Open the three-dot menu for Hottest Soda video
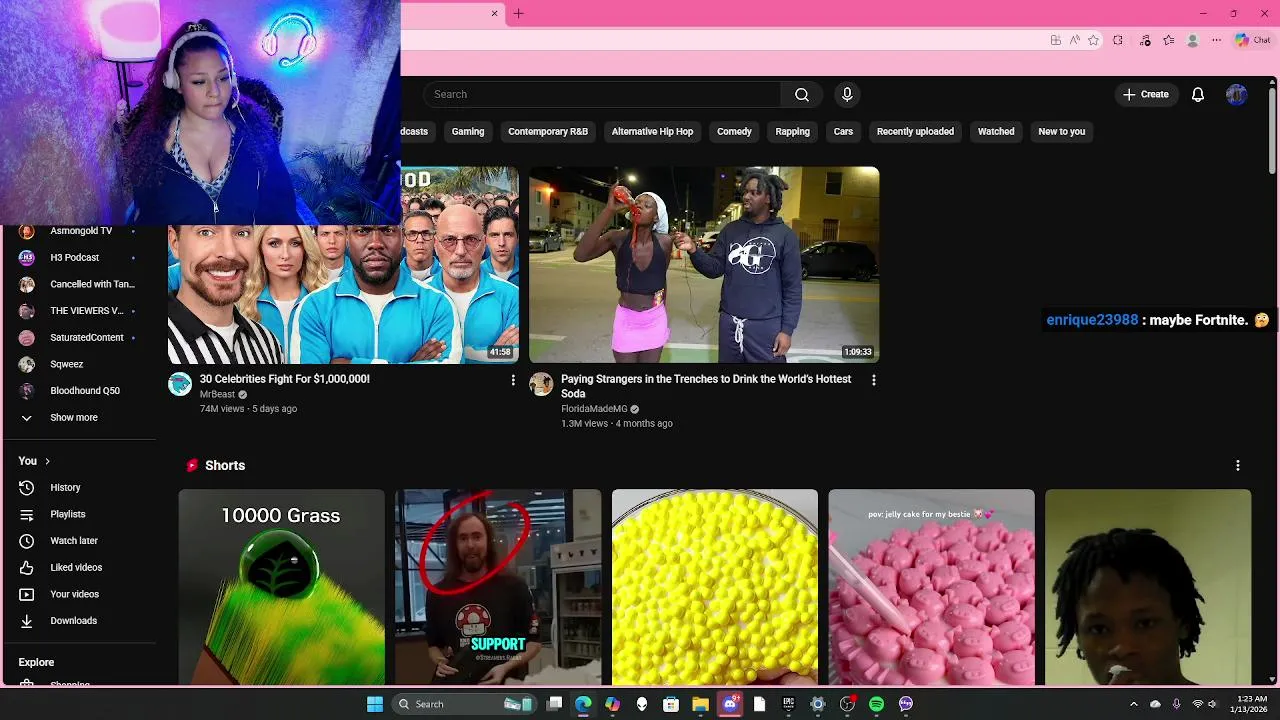Viewport: 1280px width, 720px height. click(x=873, y=380)
